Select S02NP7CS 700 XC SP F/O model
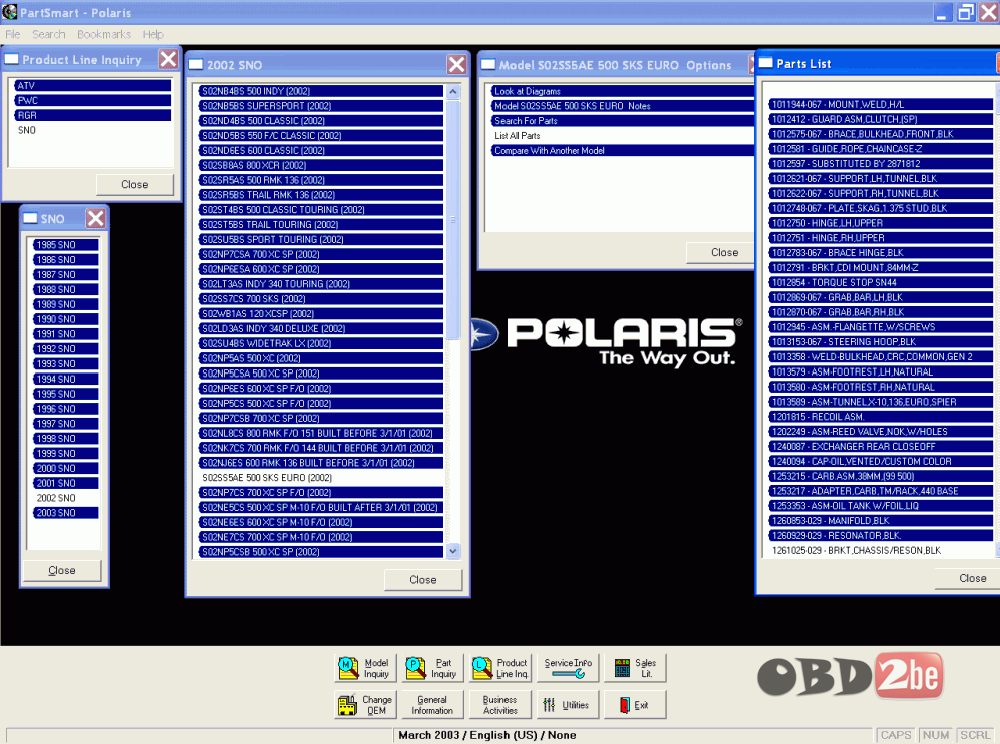 [x=321, y=492]
